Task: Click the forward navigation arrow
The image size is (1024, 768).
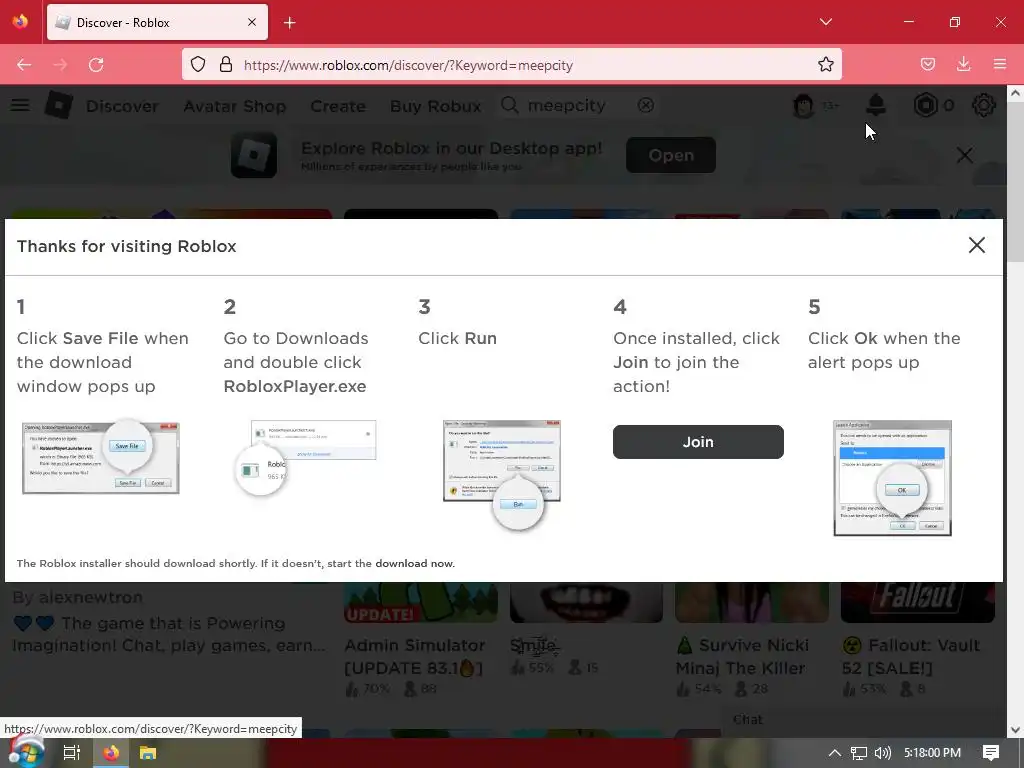Action: click(x=60, y=64)
